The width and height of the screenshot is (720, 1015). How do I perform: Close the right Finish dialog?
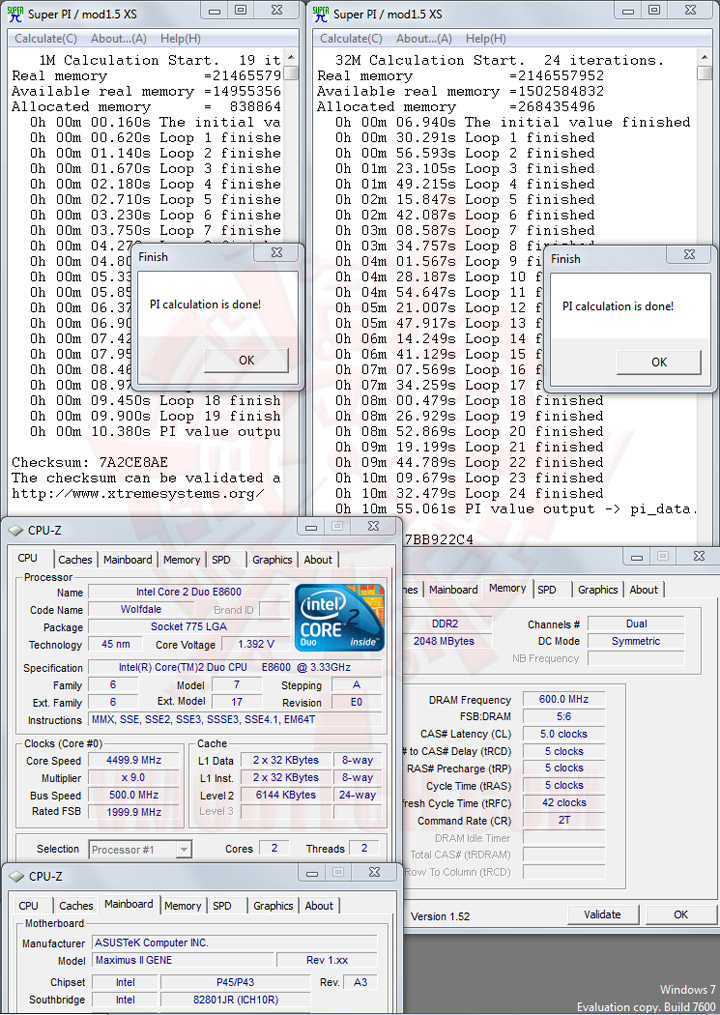(x=690, y=254)
